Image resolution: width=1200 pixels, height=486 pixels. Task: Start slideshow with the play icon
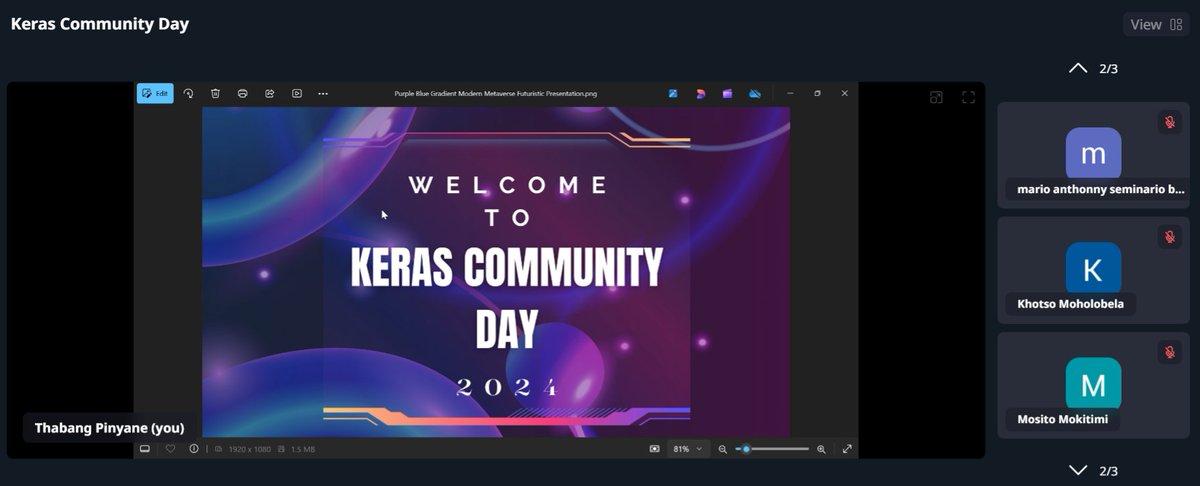[296, 93]
